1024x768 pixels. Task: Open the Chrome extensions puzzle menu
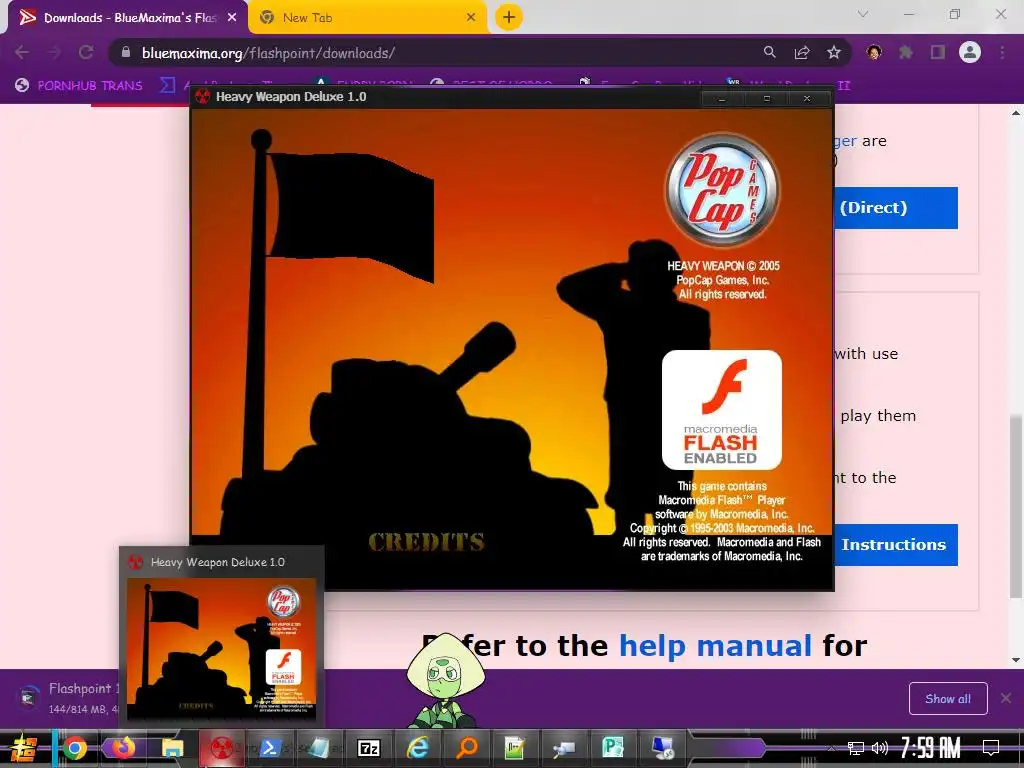(906, 52)
